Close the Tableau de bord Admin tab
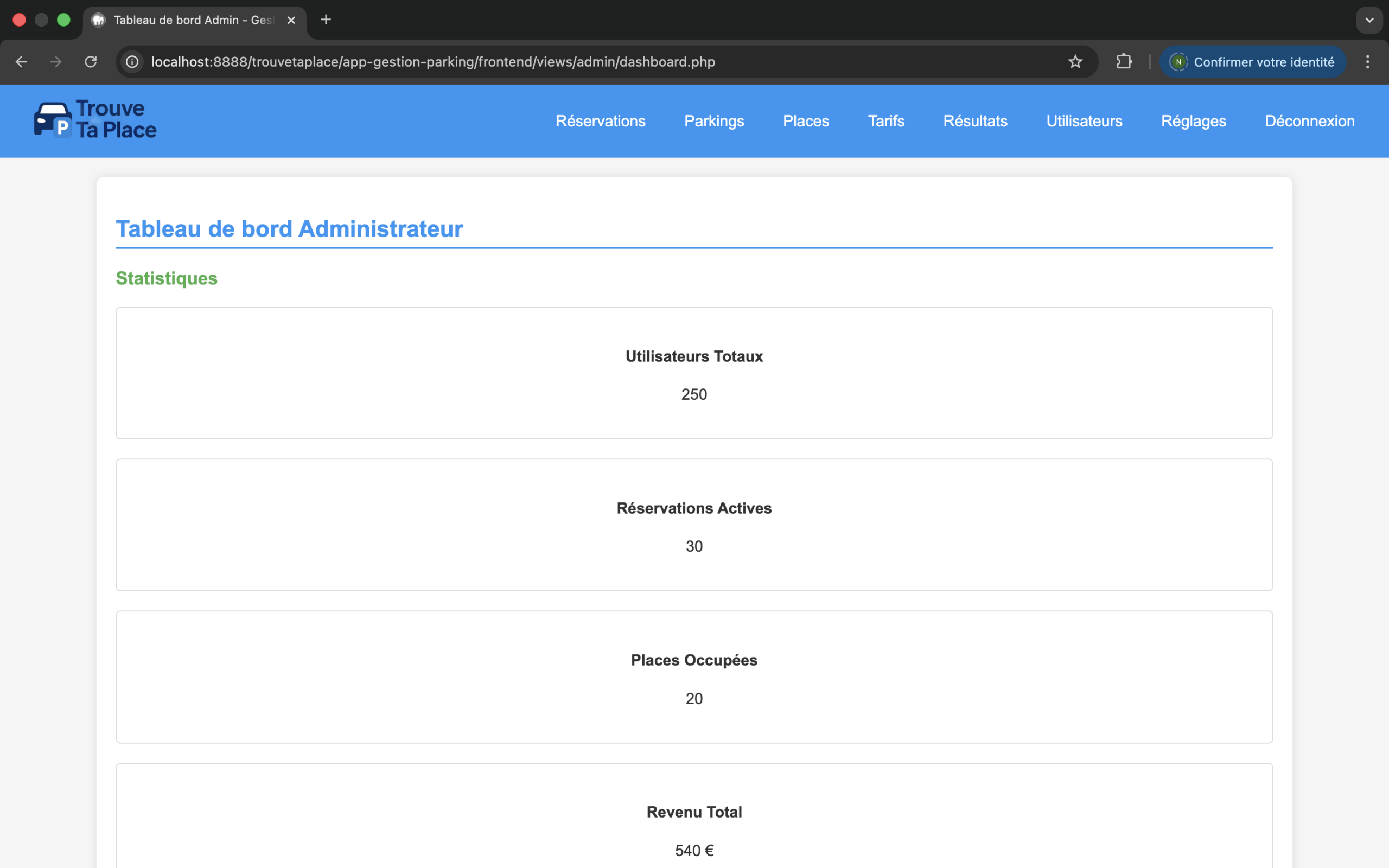 point(291,20)
